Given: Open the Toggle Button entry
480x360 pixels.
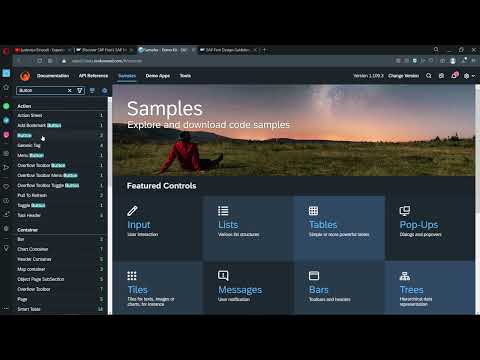Looking at the screenshot, I should (60, 205).
